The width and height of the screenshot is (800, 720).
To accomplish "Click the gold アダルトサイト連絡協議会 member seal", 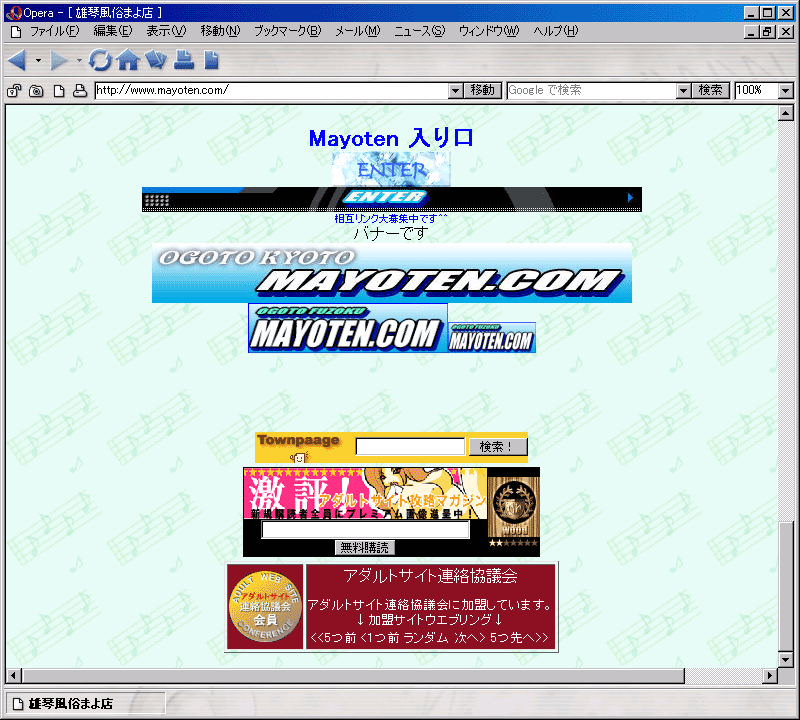I will pyautogui.click(x=265, y=606).
